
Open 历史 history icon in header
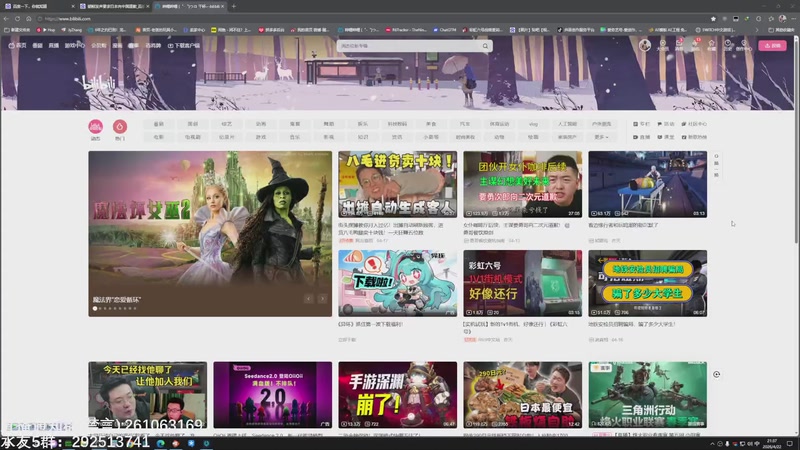[x=728, y=45]
